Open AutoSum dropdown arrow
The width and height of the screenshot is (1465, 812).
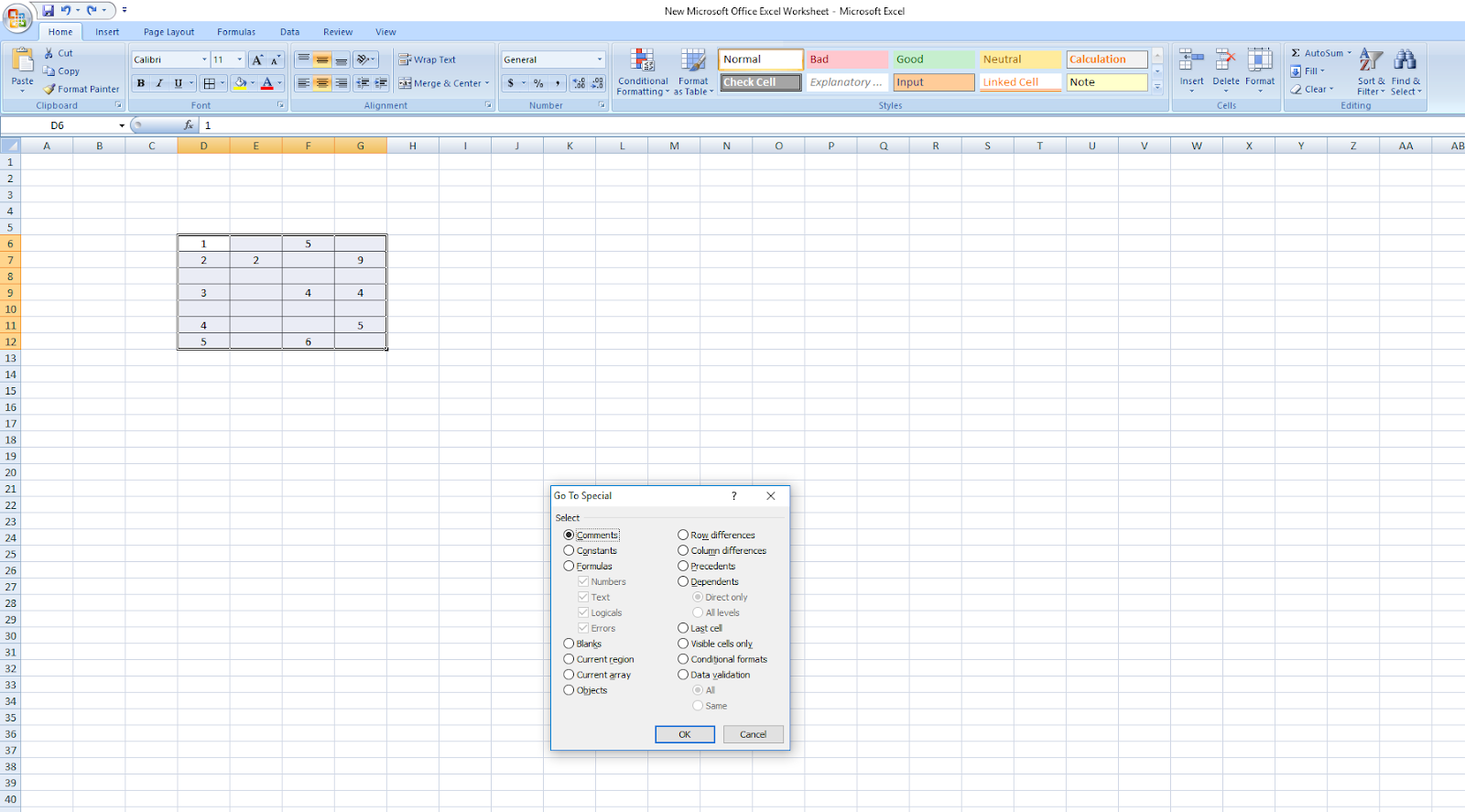click(x=1349, y=53)
